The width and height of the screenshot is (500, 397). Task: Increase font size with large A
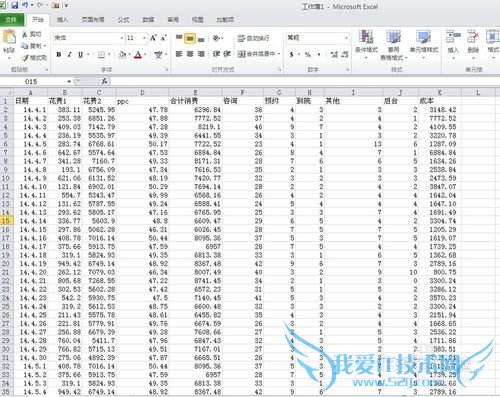coord(153,38)
